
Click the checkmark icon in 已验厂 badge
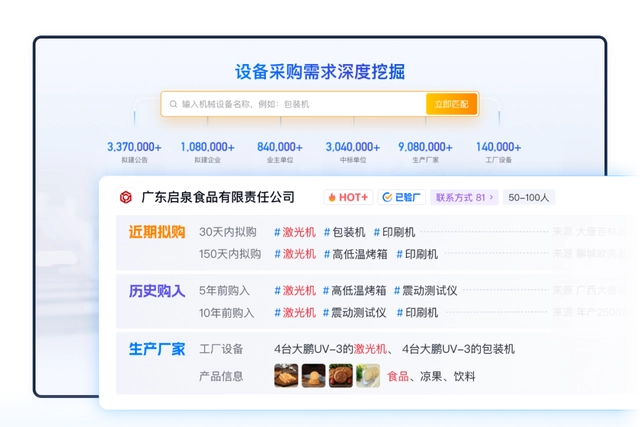pyautogui.click(x=387, y=197)
